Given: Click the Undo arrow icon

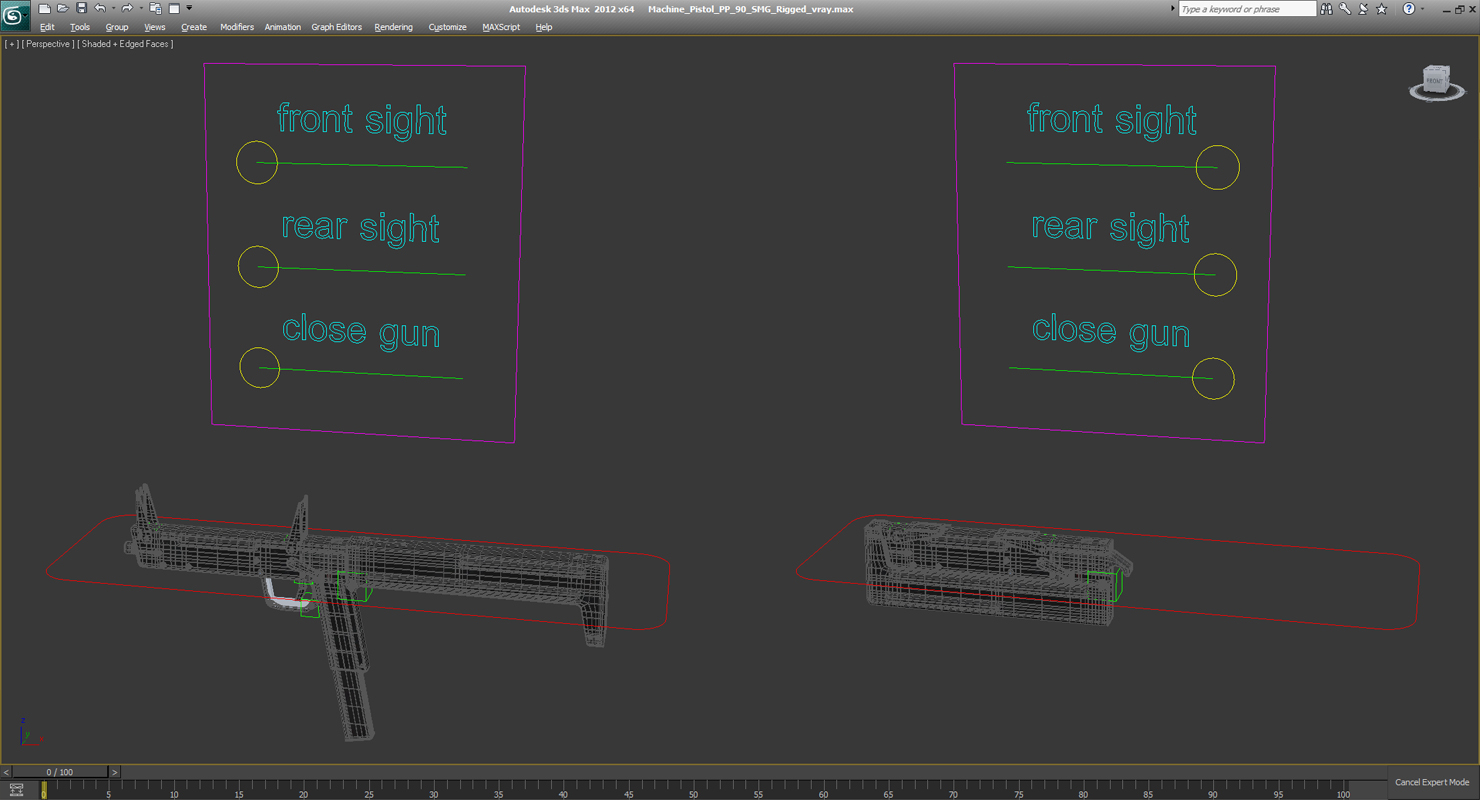Looking at the screenshot, I should click(100, 8).
